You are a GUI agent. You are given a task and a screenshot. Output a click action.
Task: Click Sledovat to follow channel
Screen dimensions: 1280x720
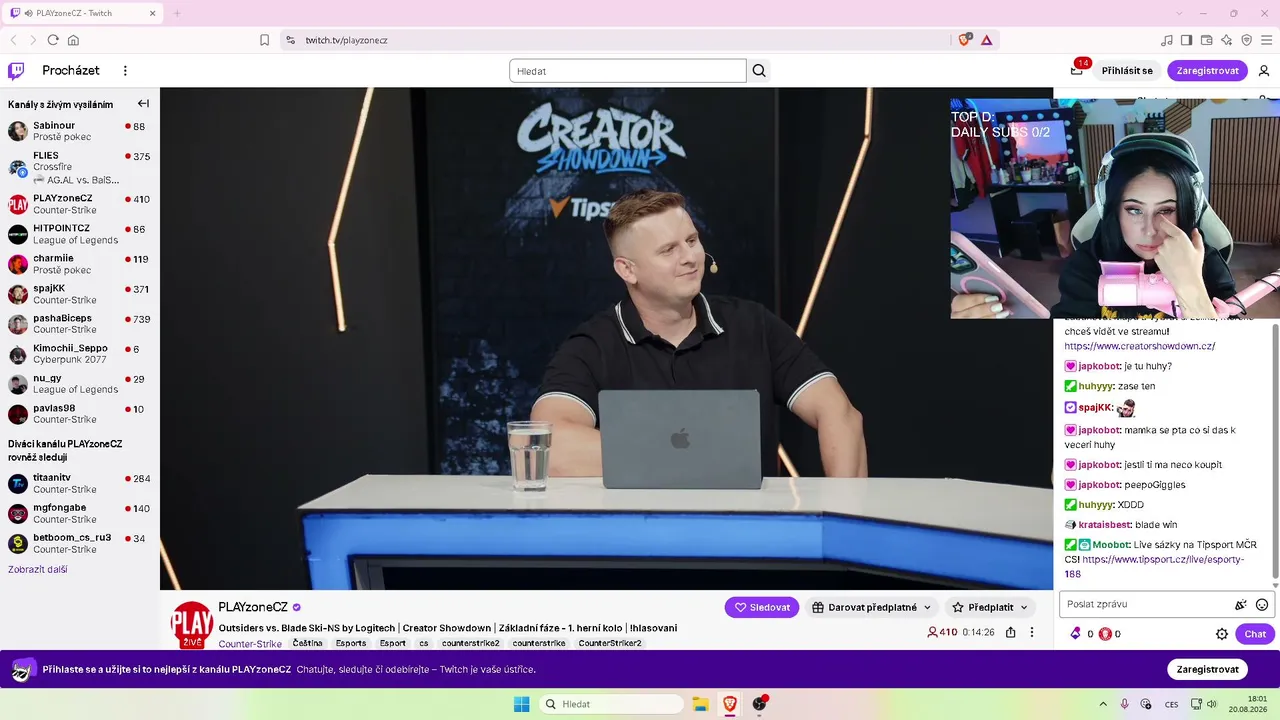[x=762, y=607]
